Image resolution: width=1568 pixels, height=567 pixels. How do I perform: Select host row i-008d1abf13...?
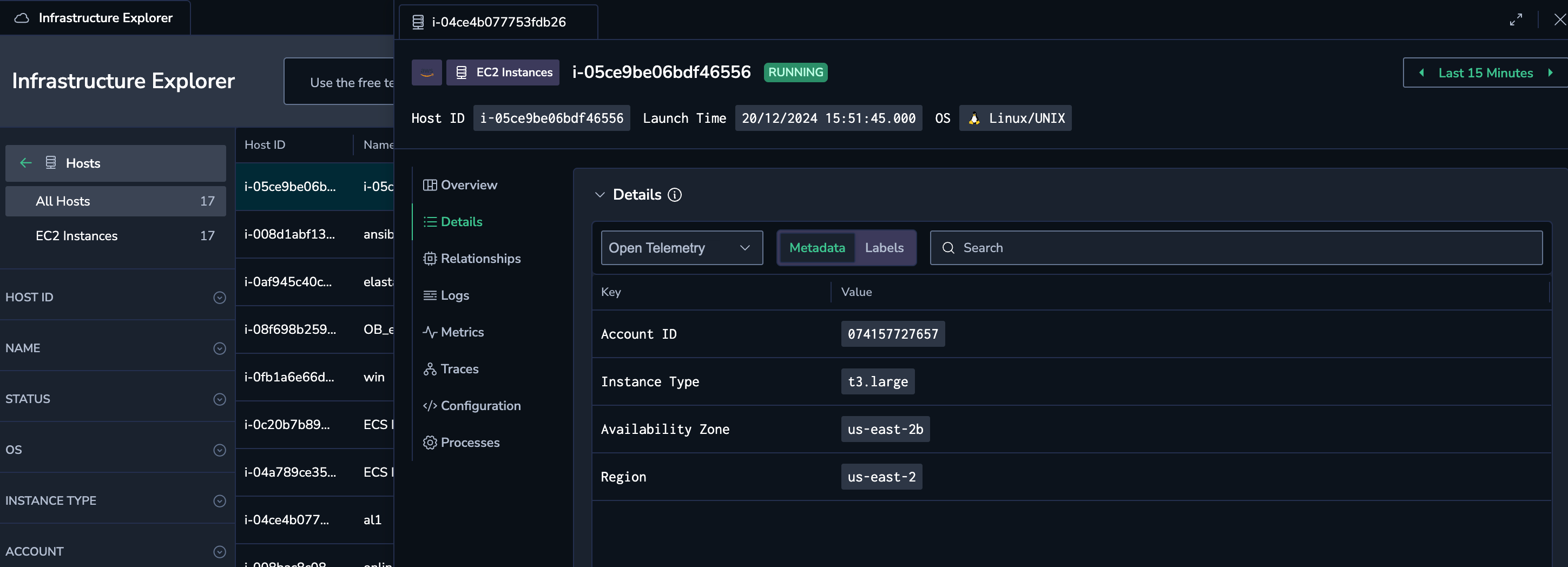[315, 234]
